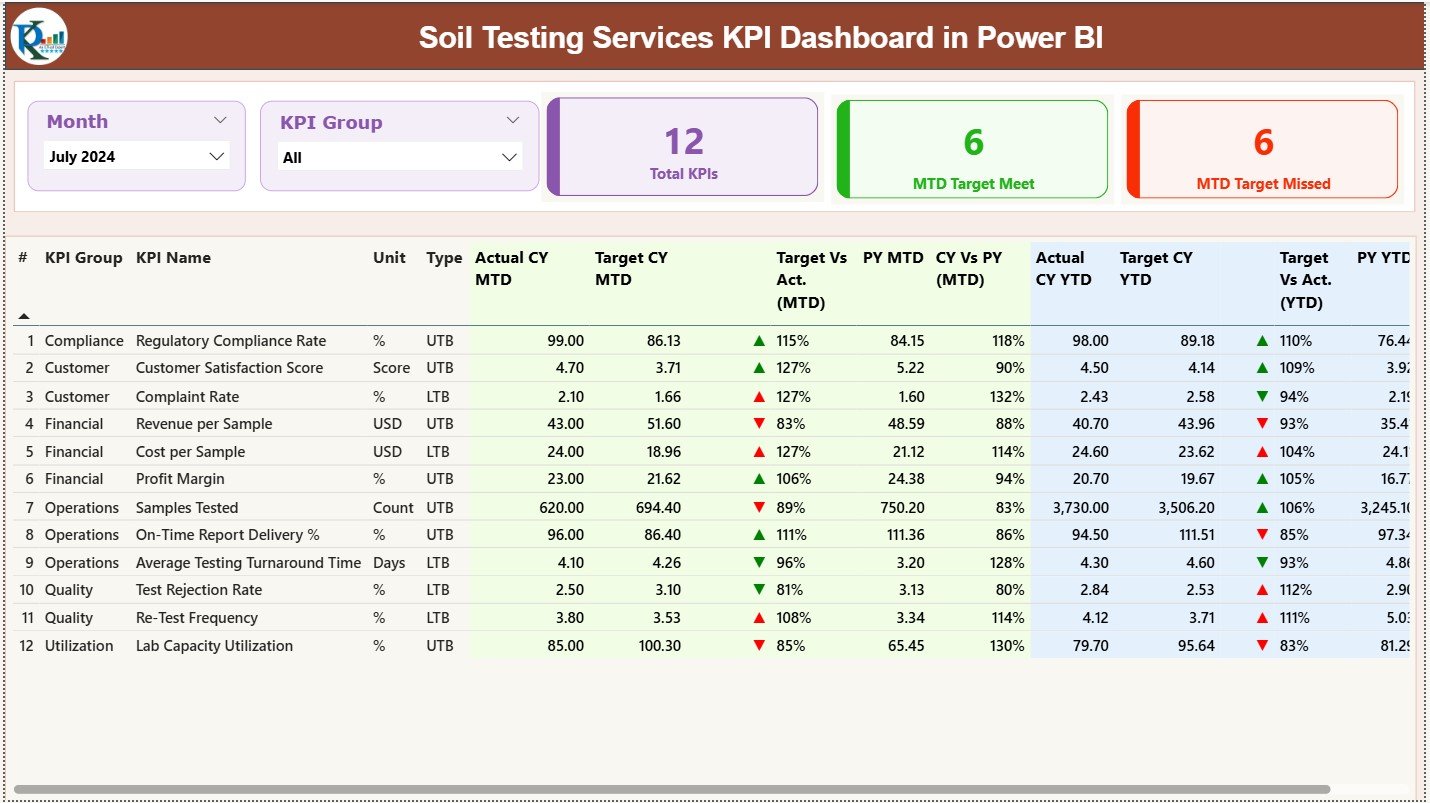The image size is (1430, 803).
Task: Click the company logo in top-left corner
Action: point(37,36)
